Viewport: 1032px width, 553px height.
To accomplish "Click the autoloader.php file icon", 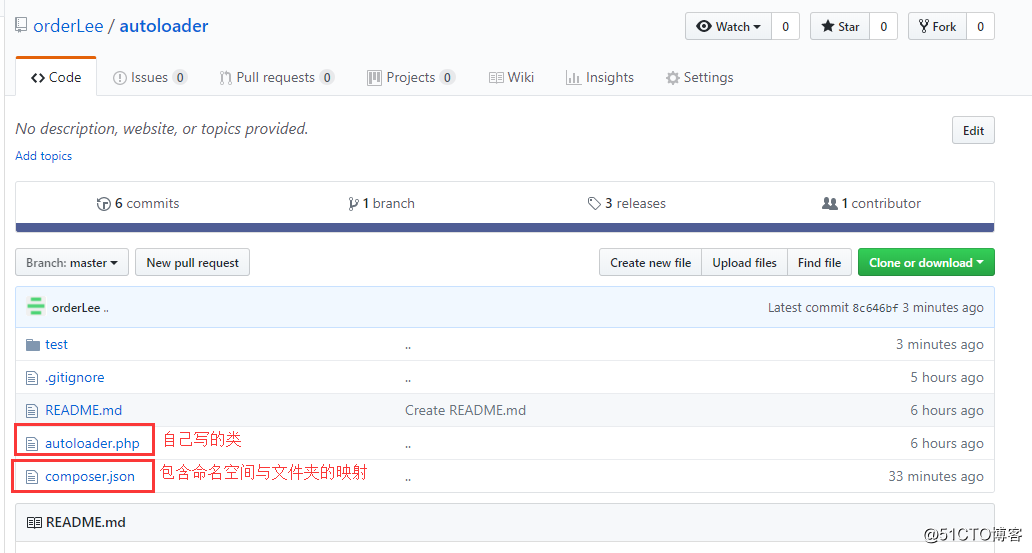I will [32, 444].
